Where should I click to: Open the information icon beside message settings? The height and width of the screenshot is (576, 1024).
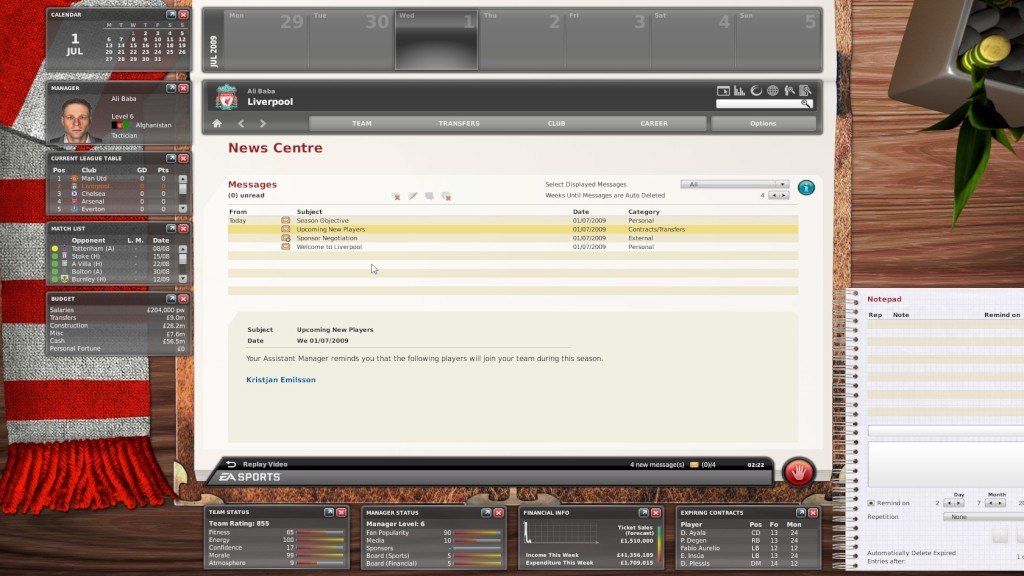pyautogui.click(x=806, y=186)
